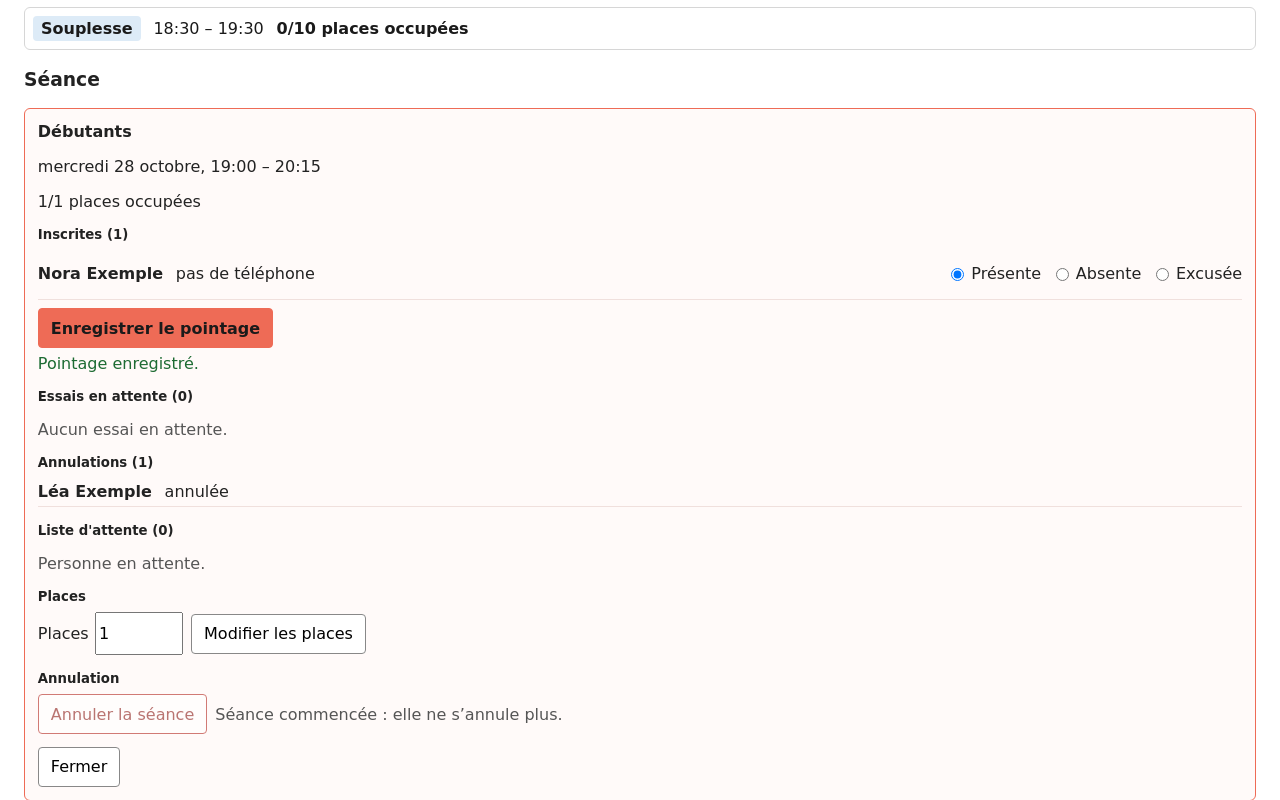This screenshot has height=800, width=1280.
Task: Open the Souplesse 18:30 – 19:30 session row
Action: point(640,28)
